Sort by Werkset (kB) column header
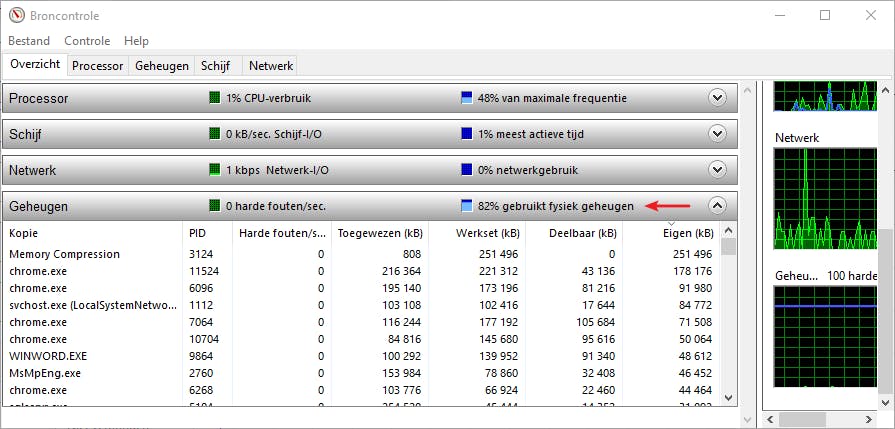 (x=487, y=233)
